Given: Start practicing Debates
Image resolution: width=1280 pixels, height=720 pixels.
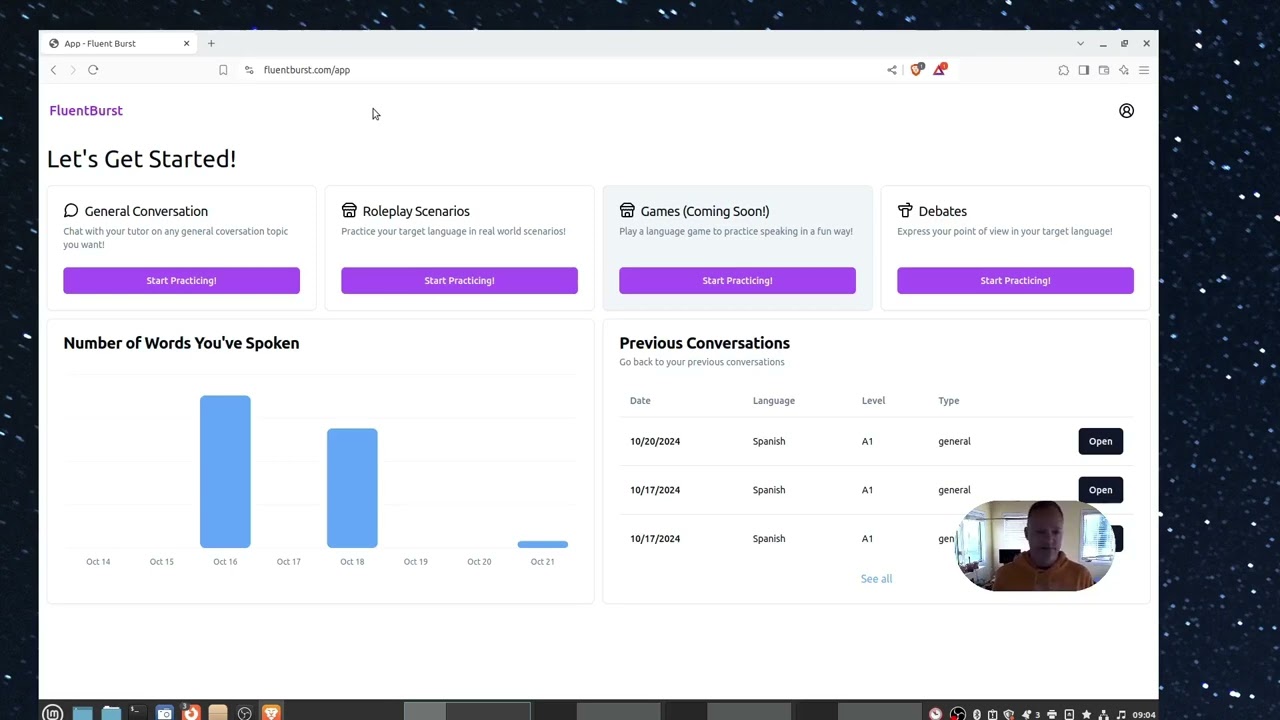Looking at the screenshot, I should [1015, 280].
